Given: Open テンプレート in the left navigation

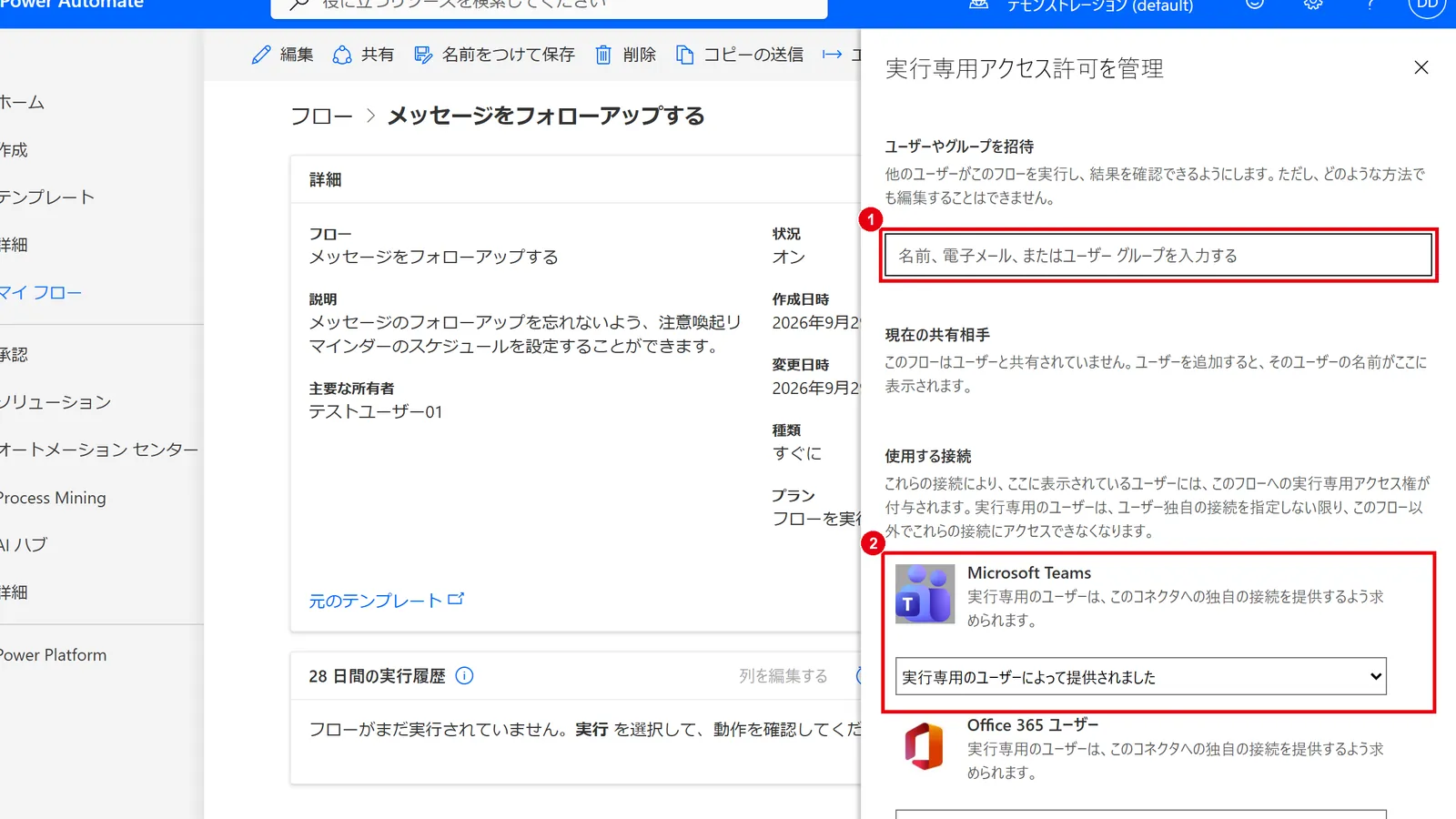Looking at the screenshot, I should pos(47,197).
